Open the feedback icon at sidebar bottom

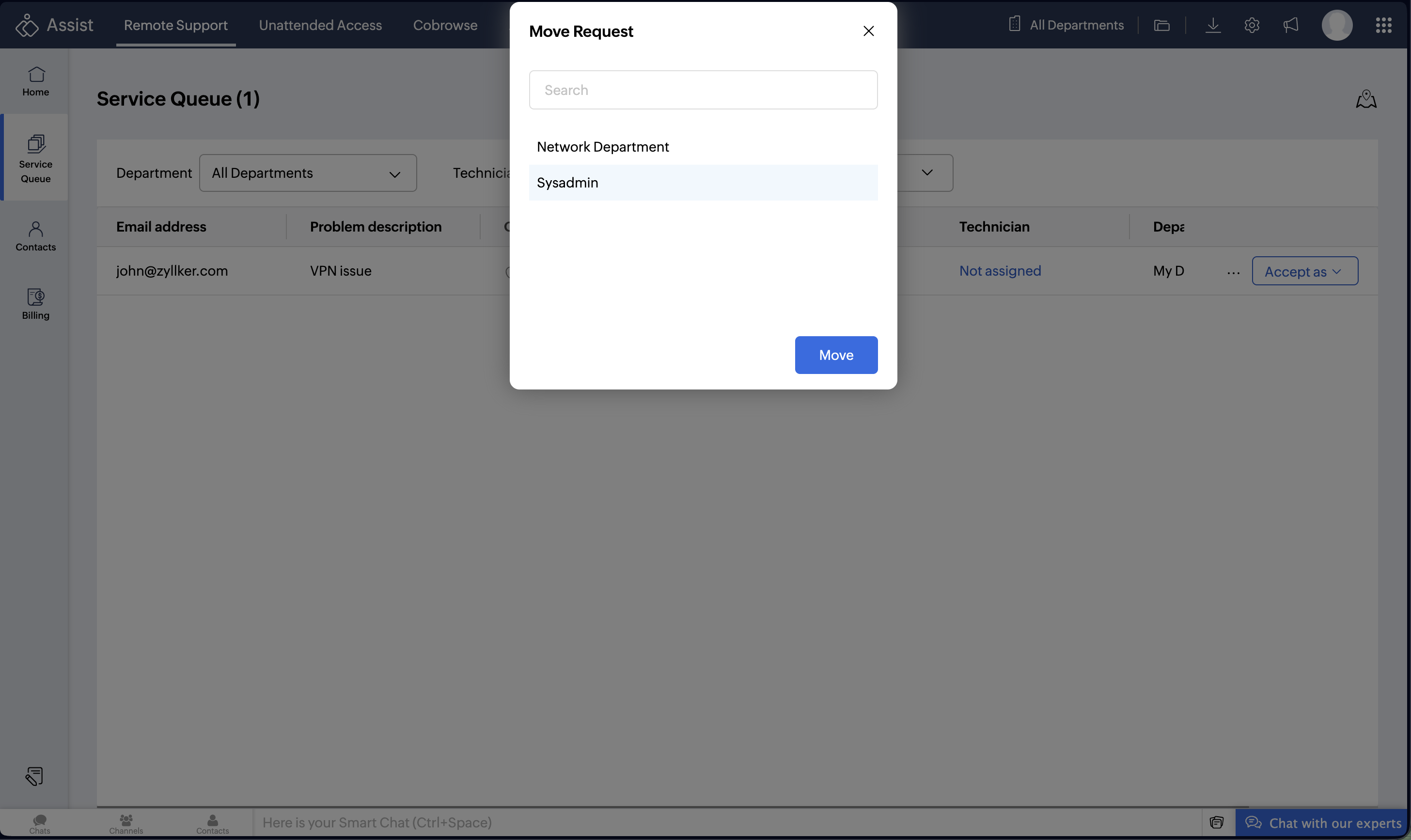pyautogui.click(x=34, y=776)
